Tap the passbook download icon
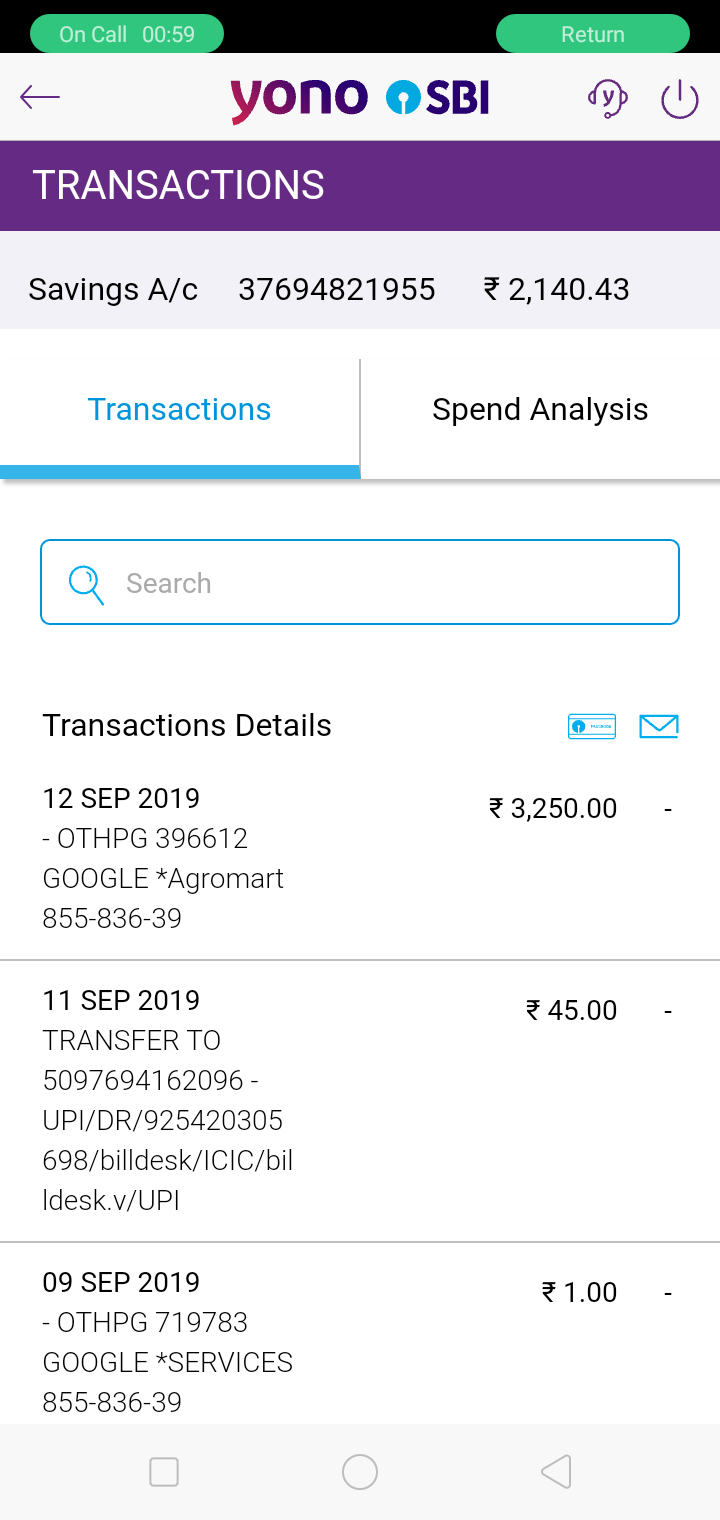Screen dimensions: 720x1520 [x=591, y=727]
